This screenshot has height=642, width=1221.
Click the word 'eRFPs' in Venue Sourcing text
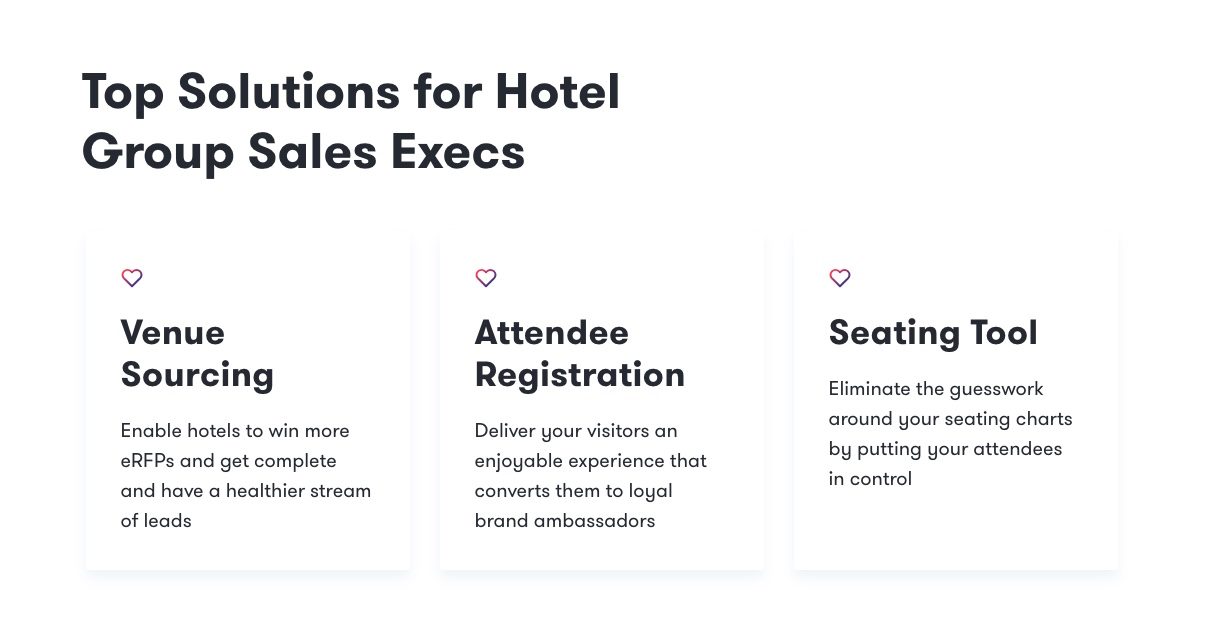pyautogui.click(x=150, y=461)
